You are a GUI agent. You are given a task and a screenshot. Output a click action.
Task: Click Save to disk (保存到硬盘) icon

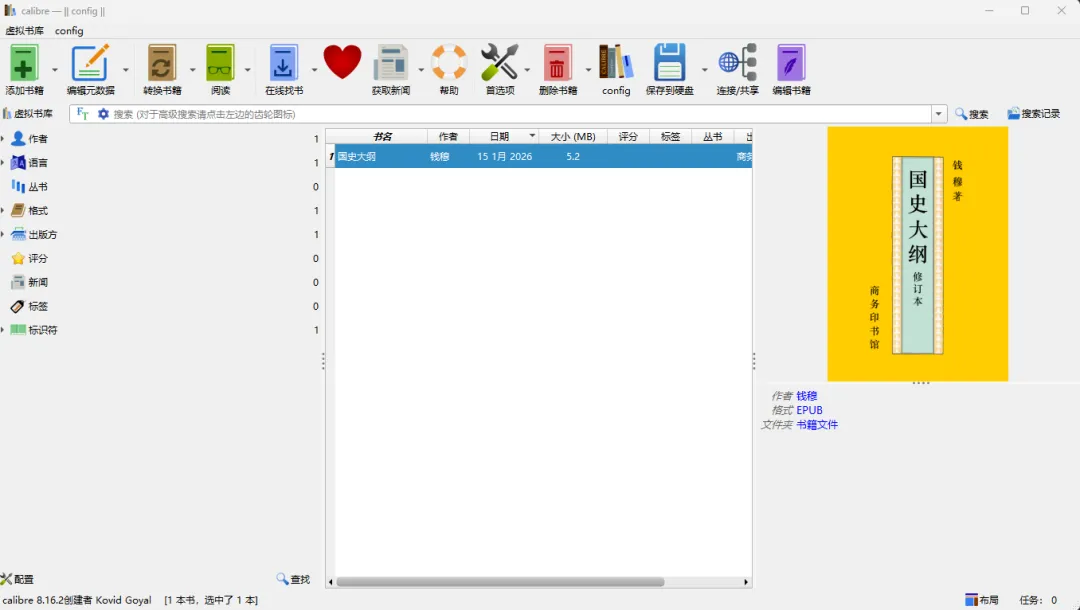click(x=669, y=63)
